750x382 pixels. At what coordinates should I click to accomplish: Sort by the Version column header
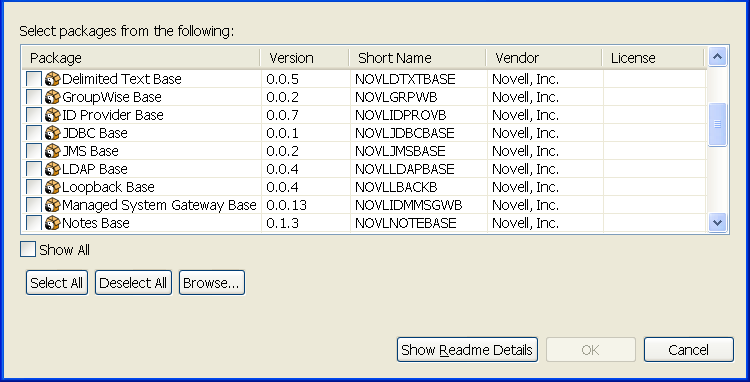[305, 58]
